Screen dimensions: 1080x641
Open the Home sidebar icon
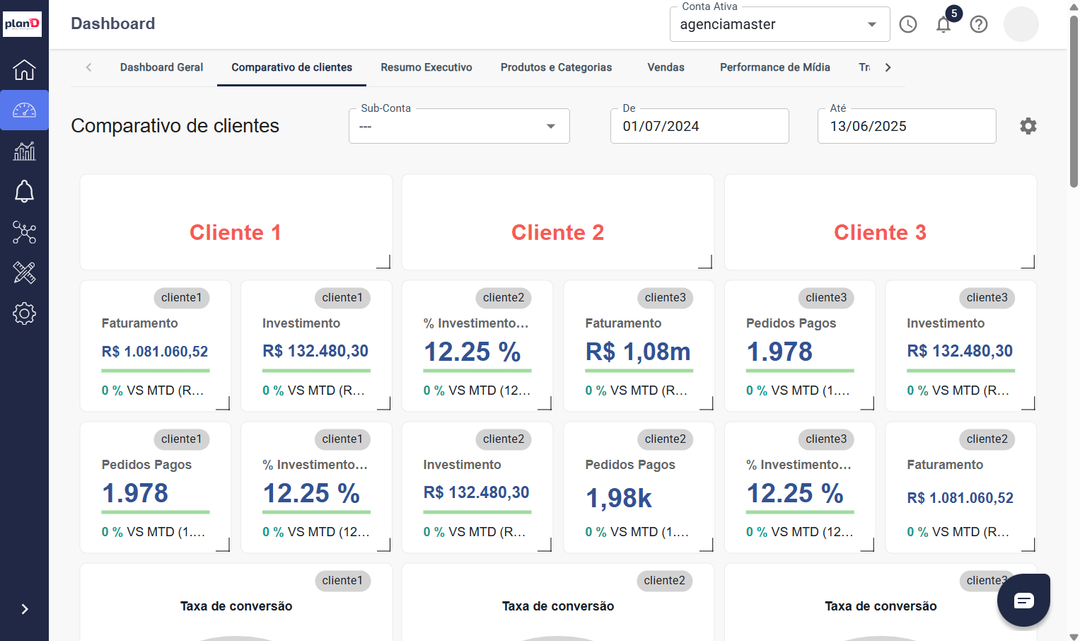[24, 70]
